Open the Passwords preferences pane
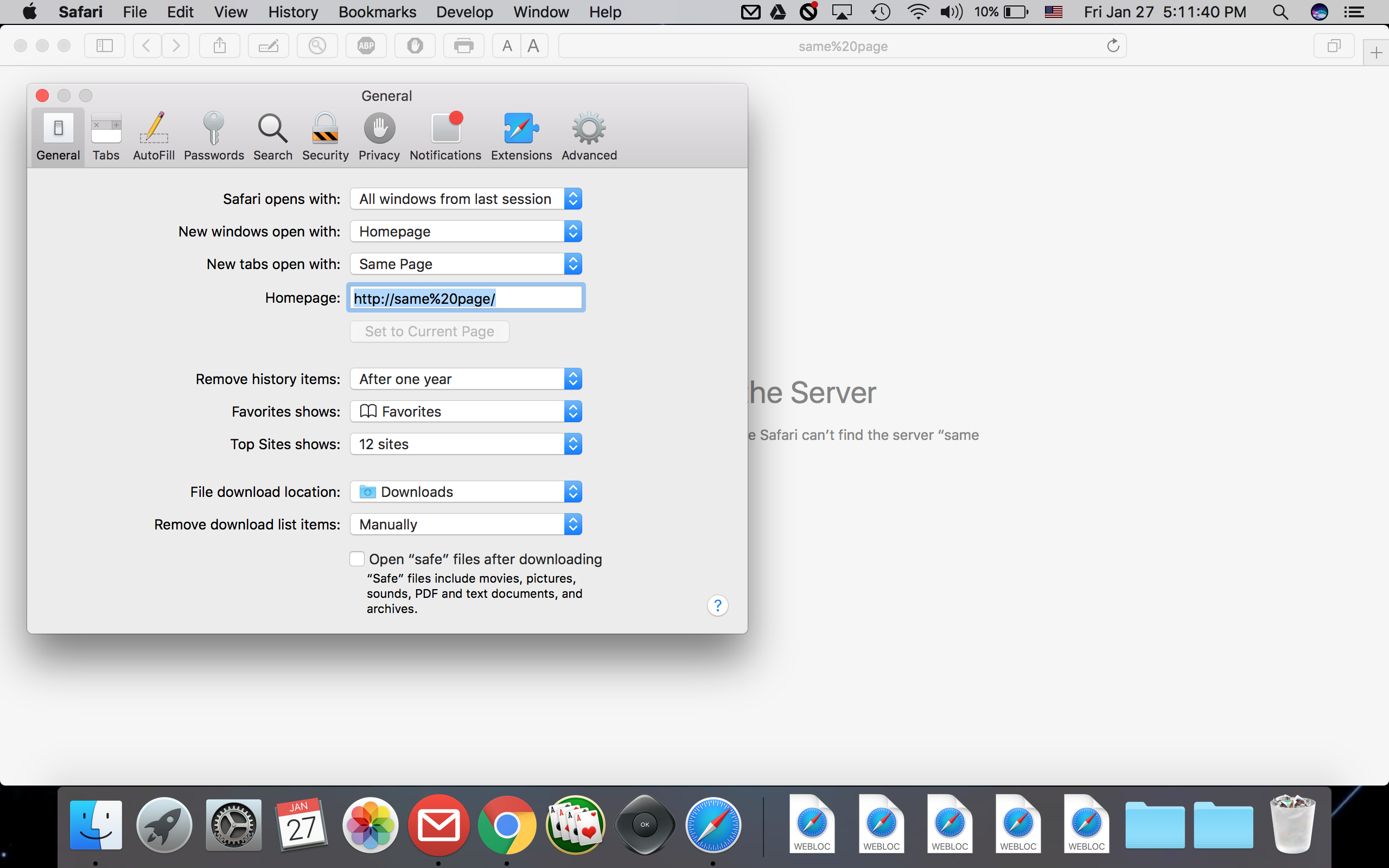This screenshot has width=1389, height=868. click(214, 137)
